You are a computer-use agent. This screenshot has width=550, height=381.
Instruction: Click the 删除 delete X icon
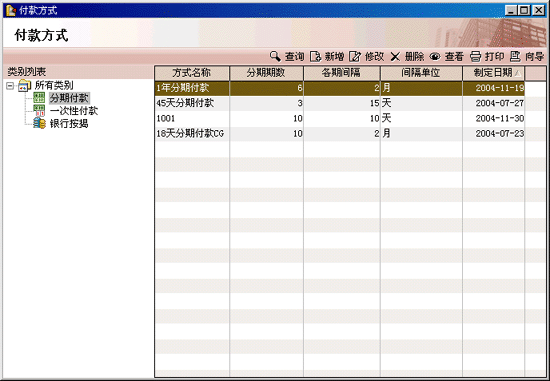click(395, 56)
